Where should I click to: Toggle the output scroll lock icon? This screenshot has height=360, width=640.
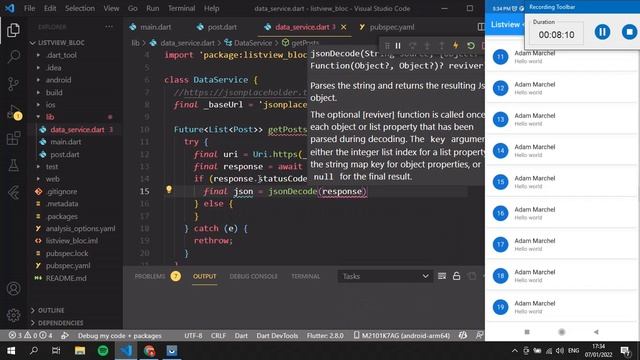click(x=456, y=276)
